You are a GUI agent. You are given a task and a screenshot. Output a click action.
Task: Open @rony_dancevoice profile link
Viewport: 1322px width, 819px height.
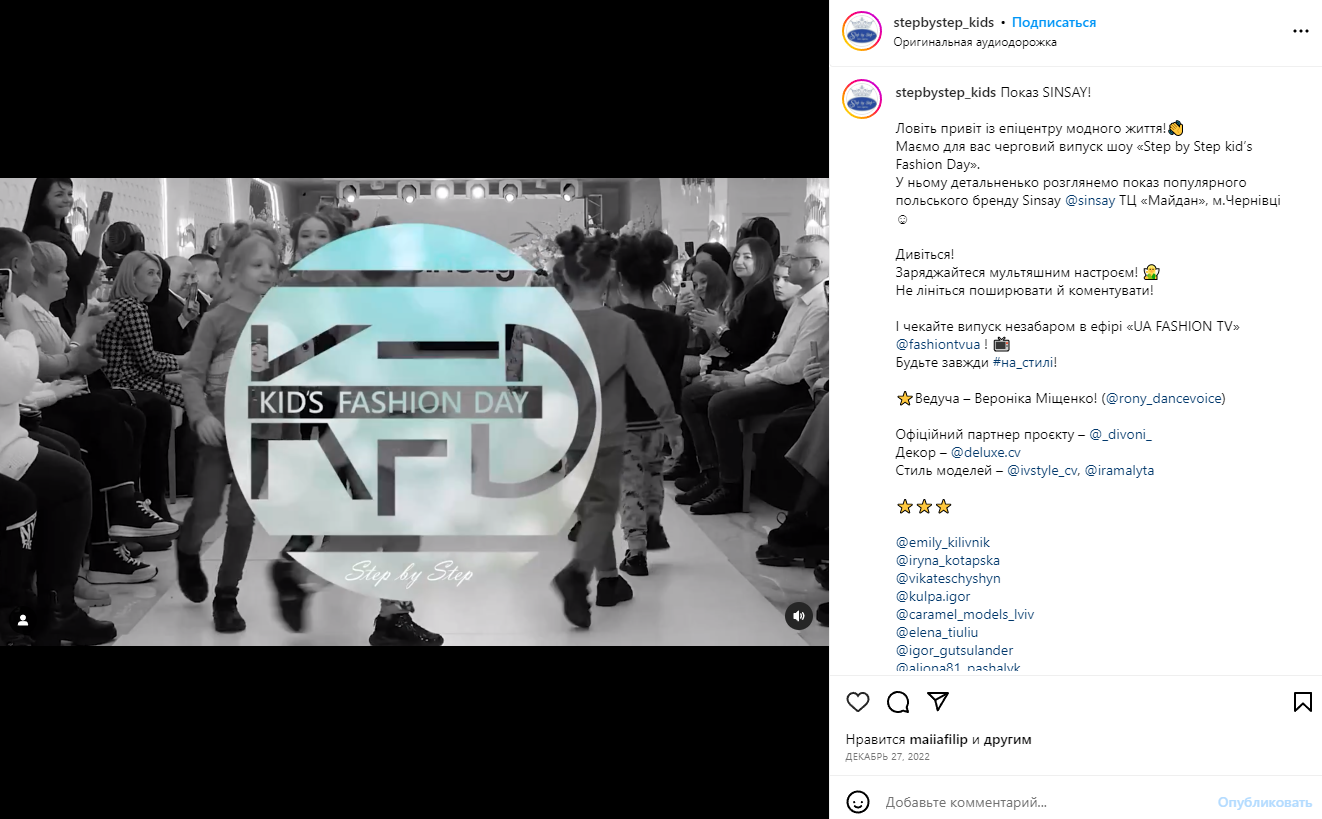tap(1164, 399)
